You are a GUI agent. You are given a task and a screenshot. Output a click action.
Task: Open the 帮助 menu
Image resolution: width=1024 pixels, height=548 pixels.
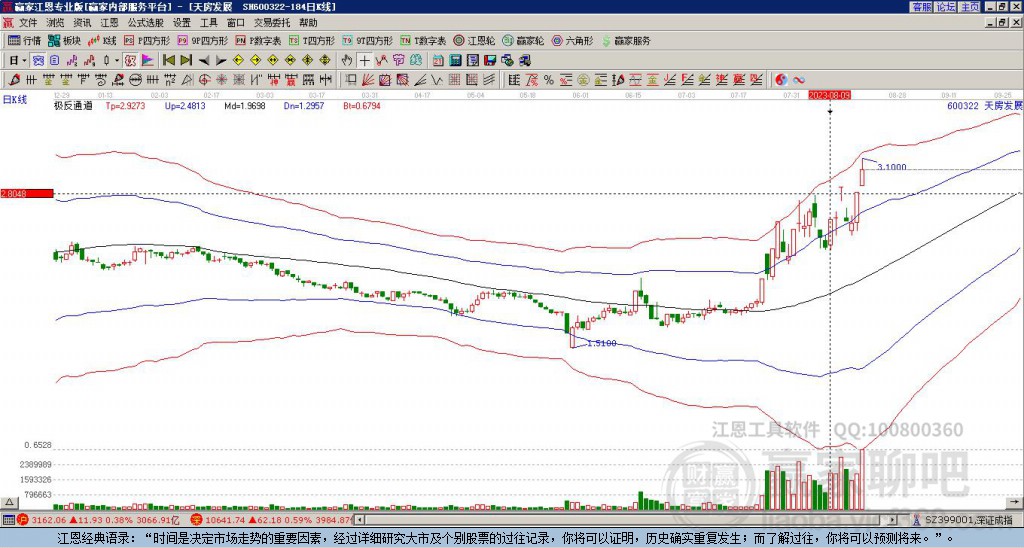[308, 23]
